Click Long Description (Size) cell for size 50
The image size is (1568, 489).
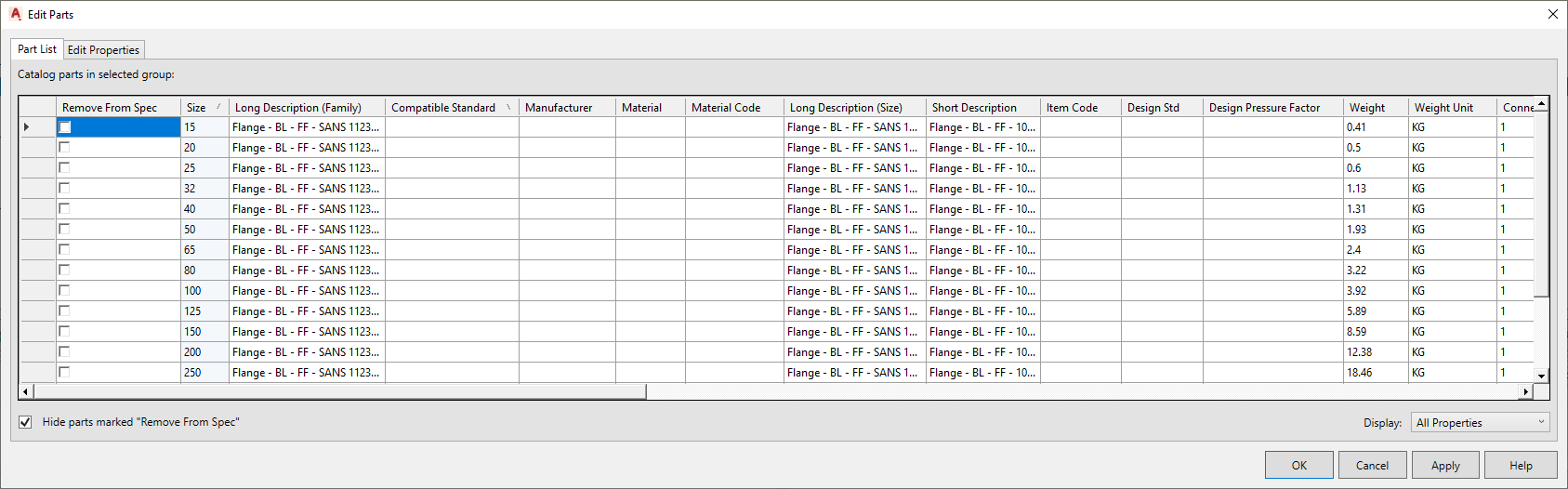pyautogui.click(x=855, y=230)
